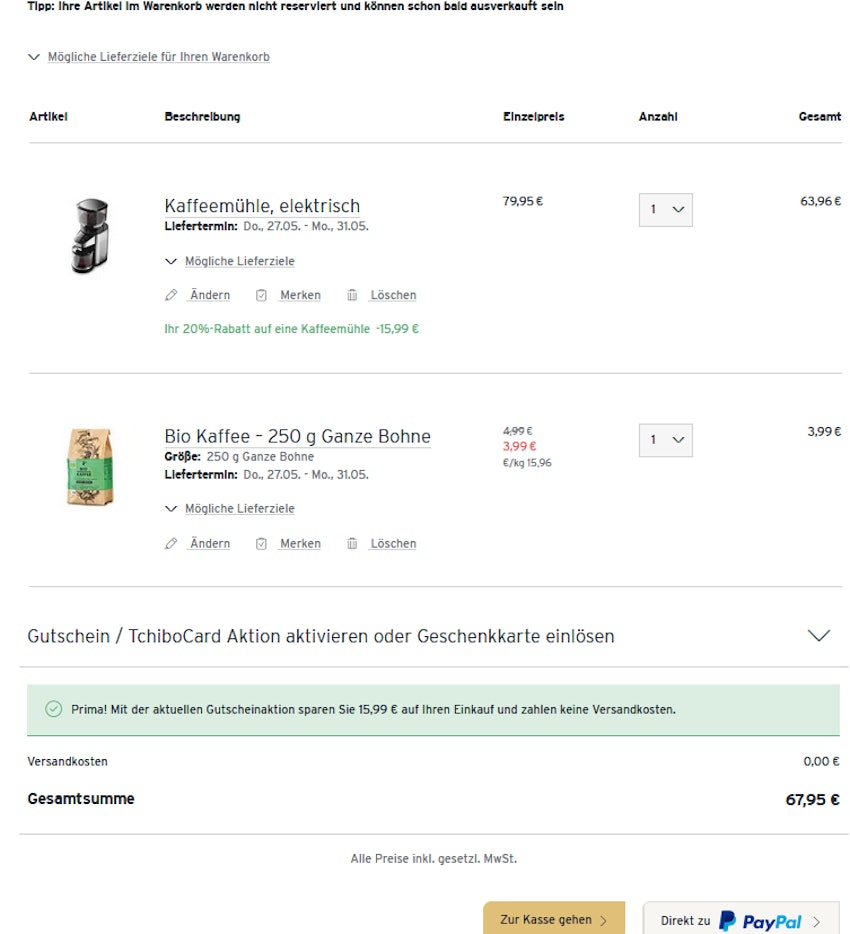The width and height of the screenshot is (850, 934).
Task: Open quantity dropdown for the Kaffeemühle
Action: [x=666, y=210]
